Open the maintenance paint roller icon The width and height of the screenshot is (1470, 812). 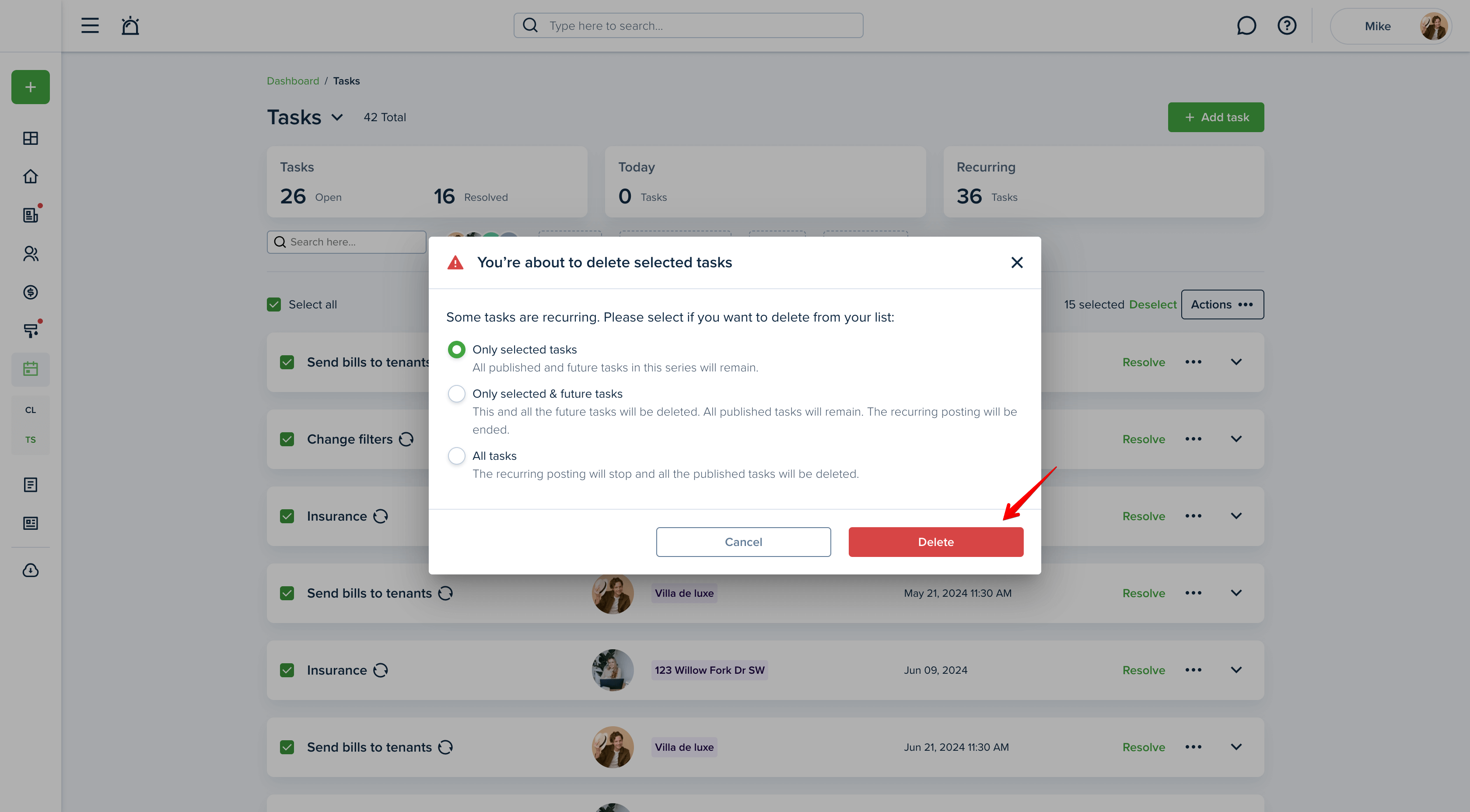[31, 330]
